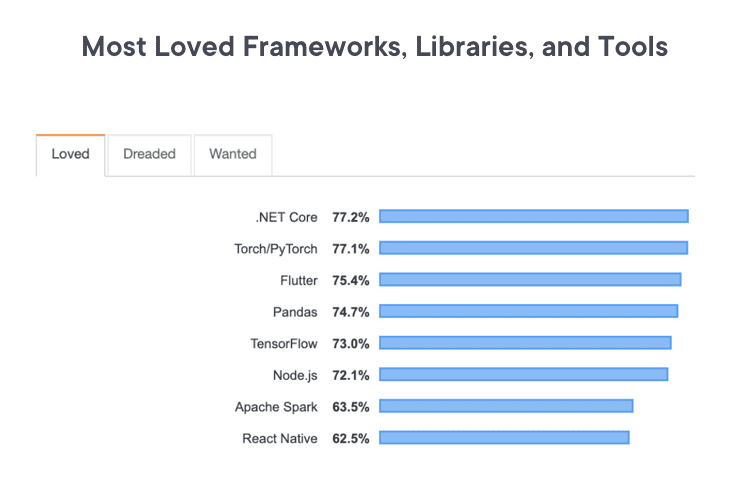
Task: Click the TensorFlow label text
Action: 284,343
